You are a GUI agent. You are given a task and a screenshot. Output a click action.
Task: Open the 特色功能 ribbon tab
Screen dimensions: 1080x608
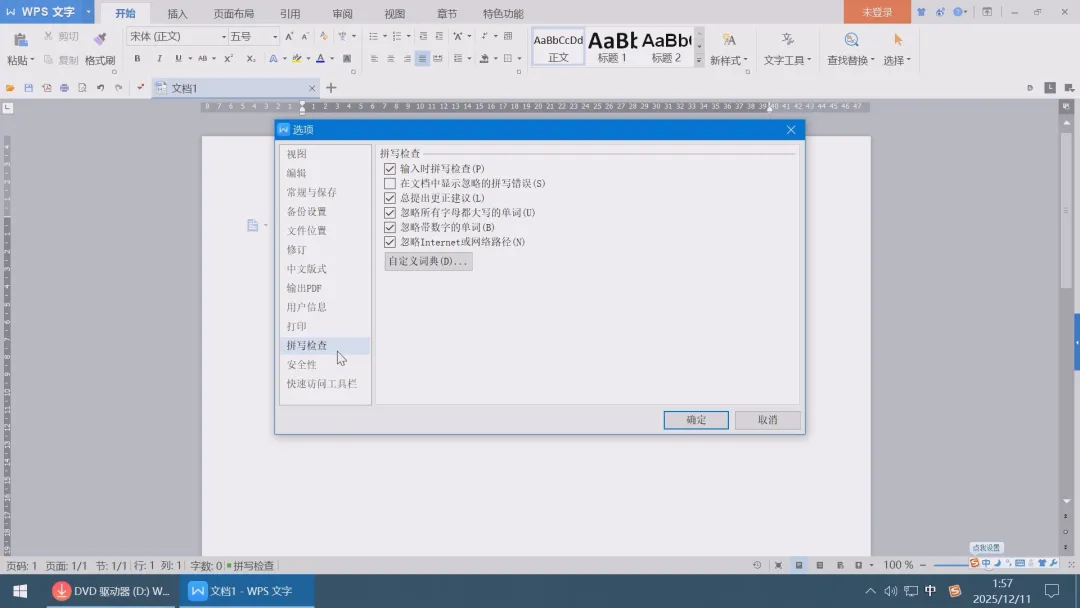pyautogui.click(x=503, y=13)
